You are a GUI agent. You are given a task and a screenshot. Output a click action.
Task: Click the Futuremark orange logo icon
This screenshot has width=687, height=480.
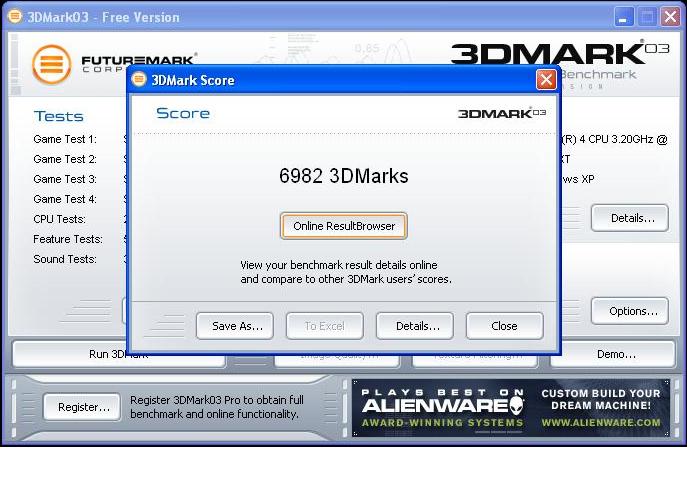[52, 64]
